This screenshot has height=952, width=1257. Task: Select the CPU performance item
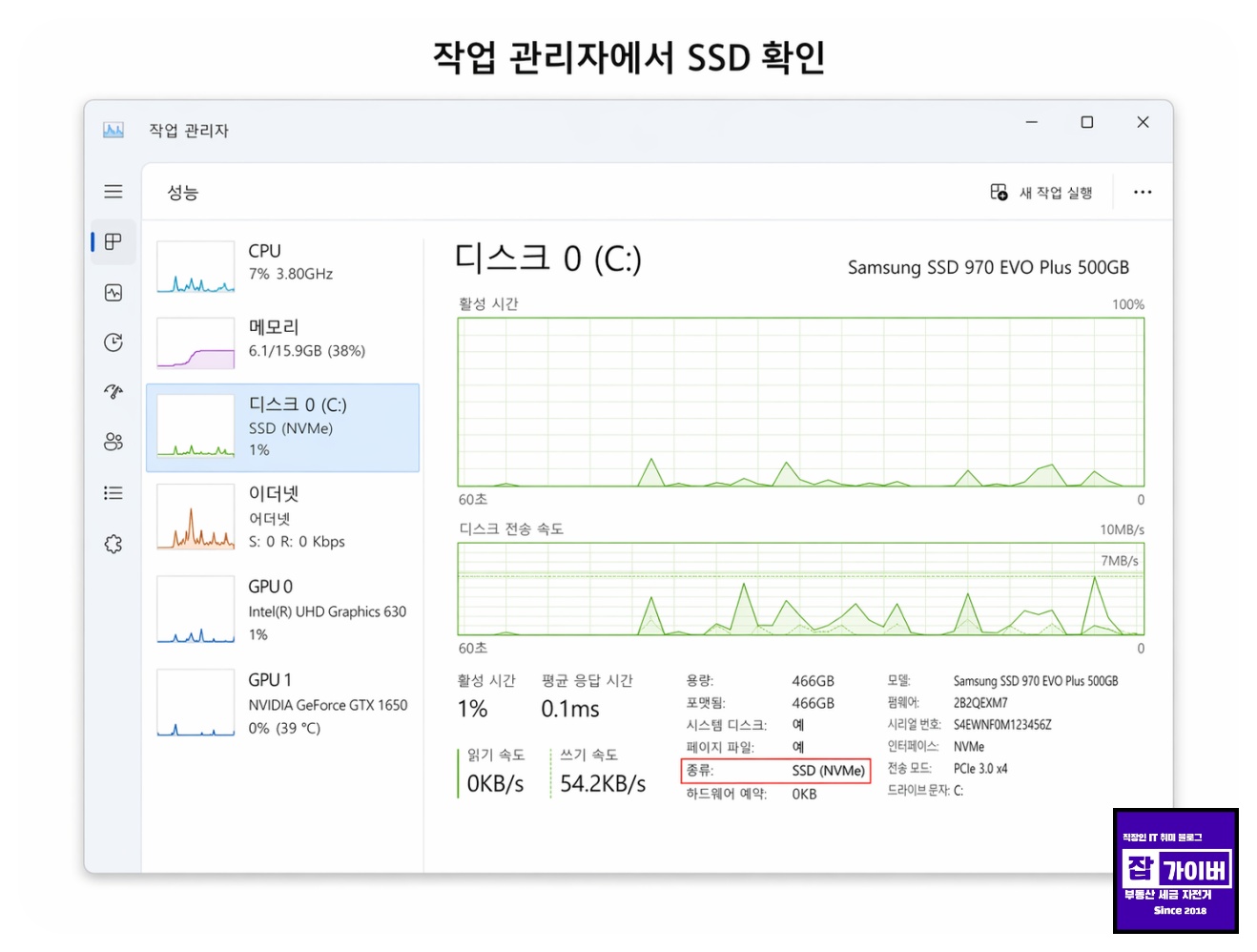click(x=283, y=267)
